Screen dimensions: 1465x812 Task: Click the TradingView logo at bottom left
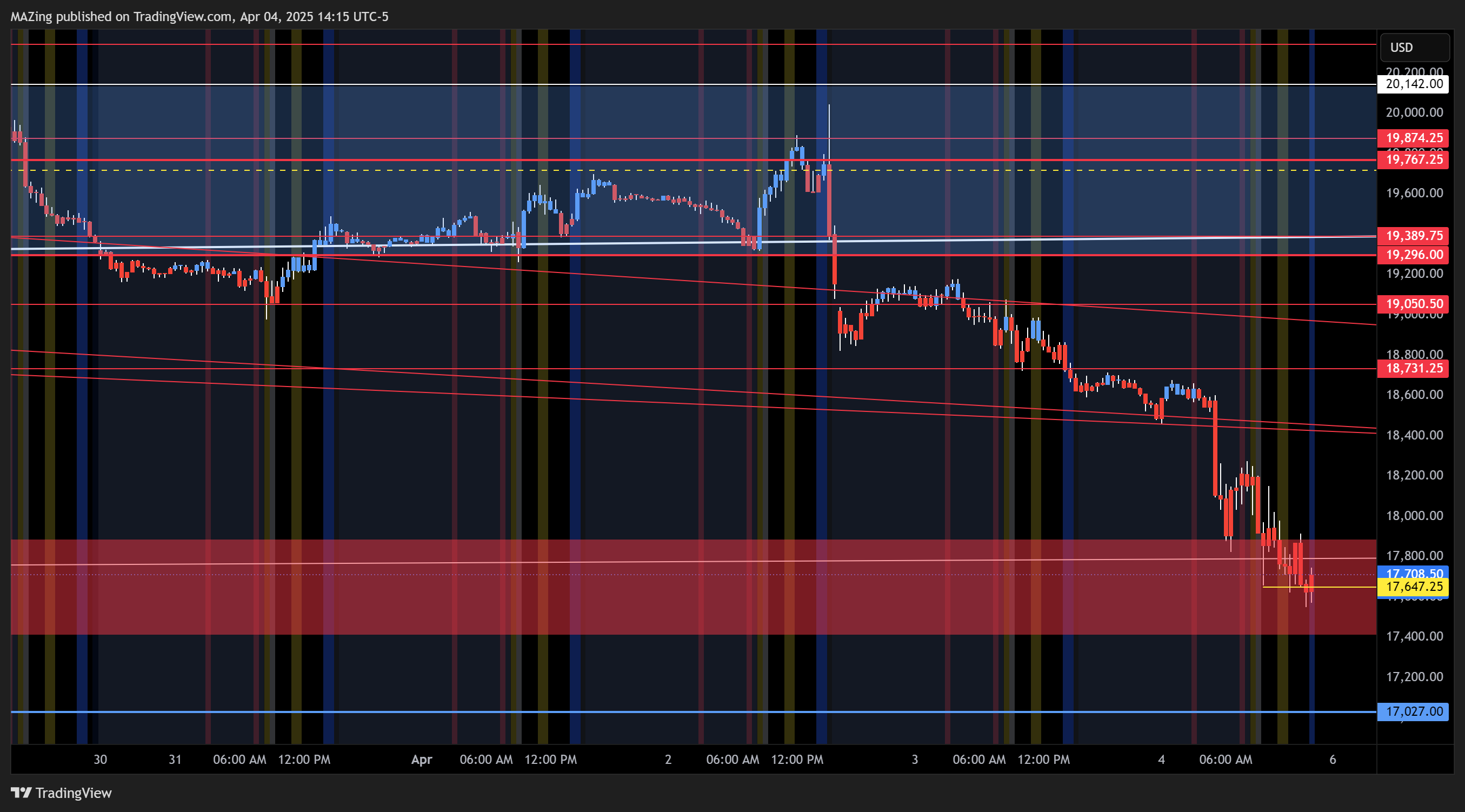[x=62, y=793]
